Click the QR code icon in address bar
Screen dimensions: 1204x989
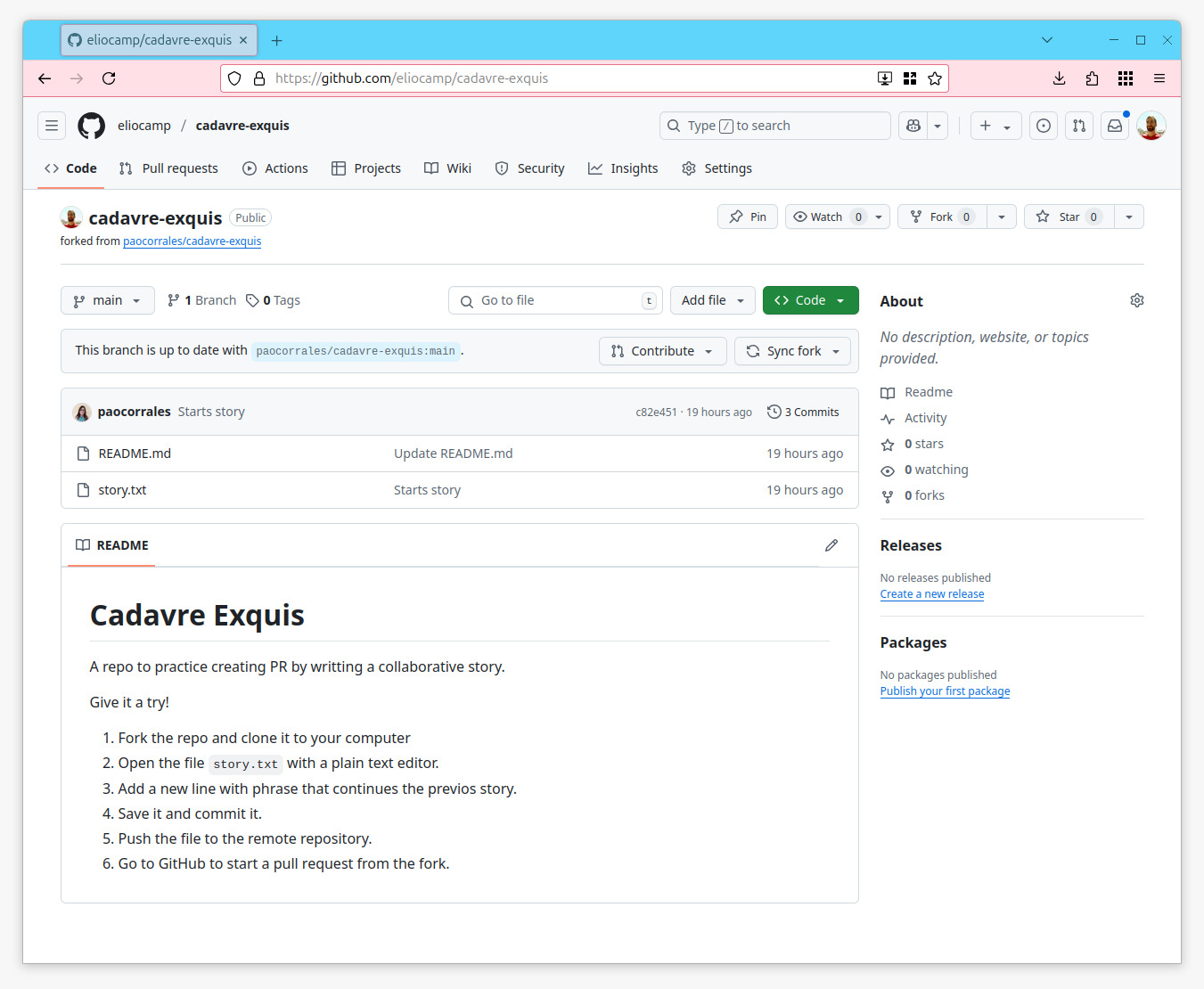pyautogui.click(x=910, y=78)
